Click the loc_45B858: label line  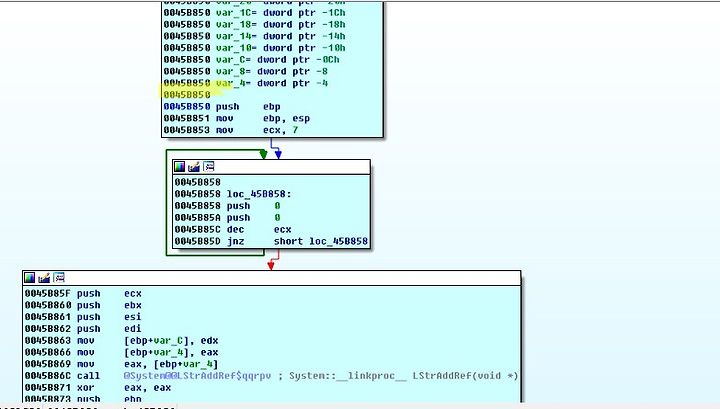[233, 194]
